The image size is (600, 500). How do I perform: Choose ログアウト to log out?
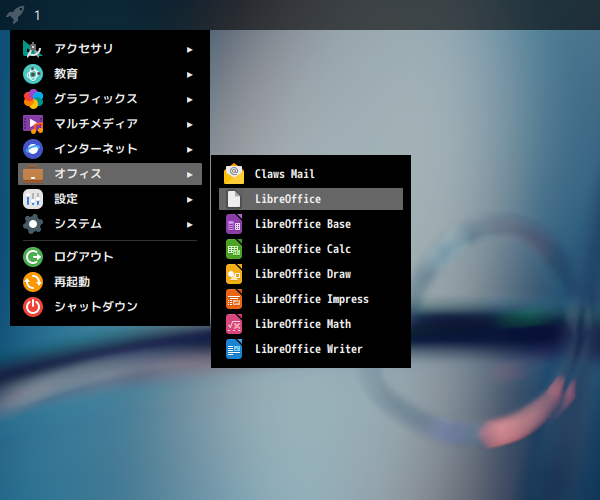pyautogui.click(x=110, y=257)
